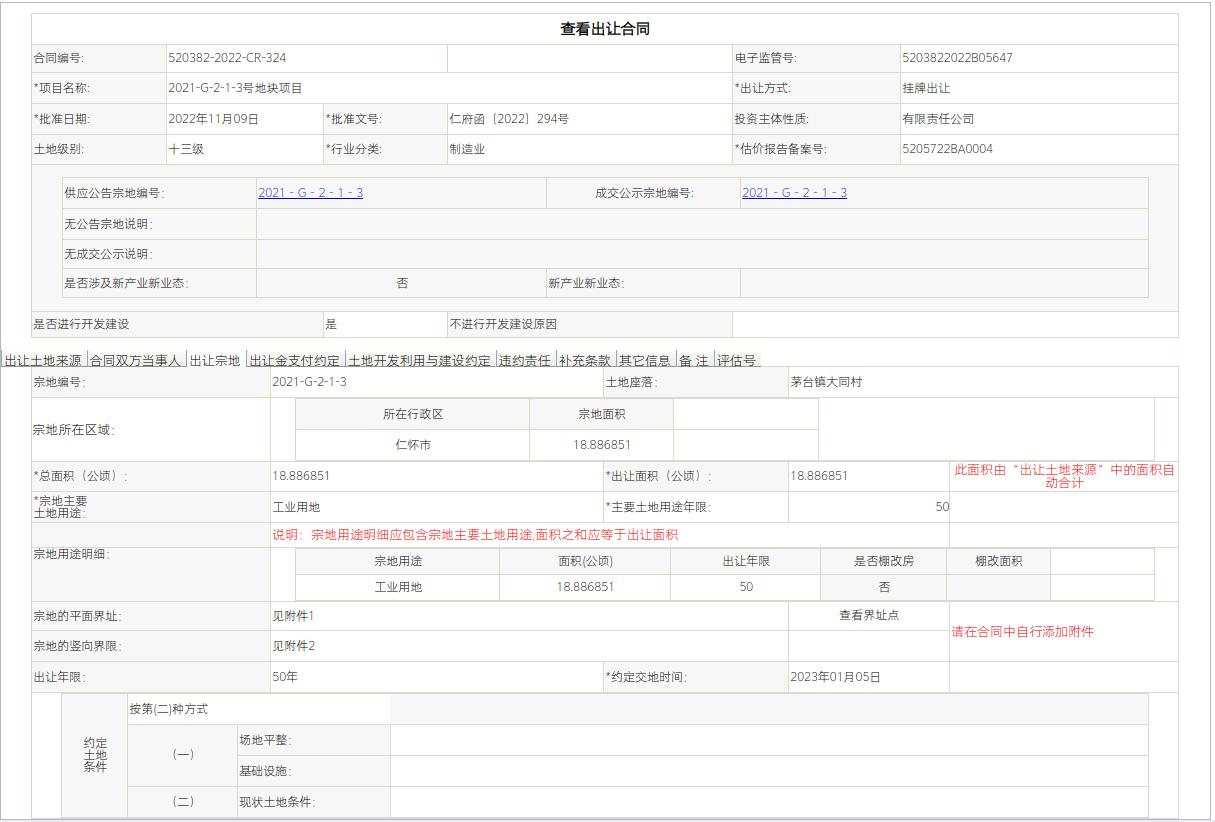Show the 违约责任 tab
This screenshot has height=822, width=1215.
pos(525,360)
